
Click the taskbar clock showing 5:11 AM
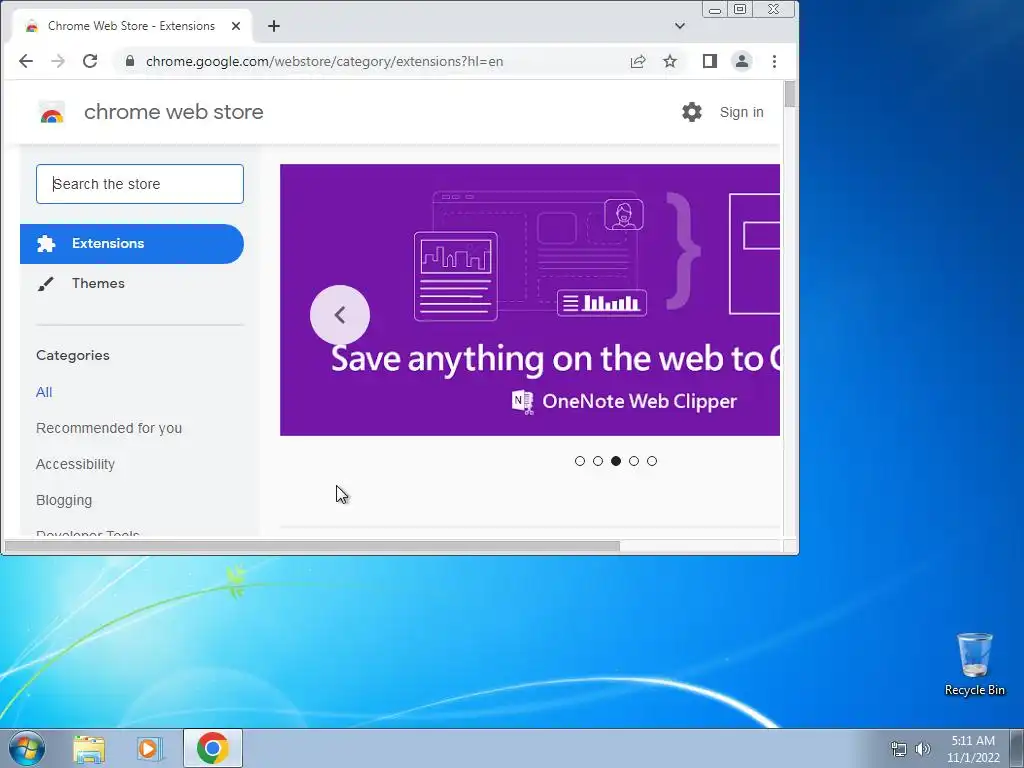click(x=973, y=749)
